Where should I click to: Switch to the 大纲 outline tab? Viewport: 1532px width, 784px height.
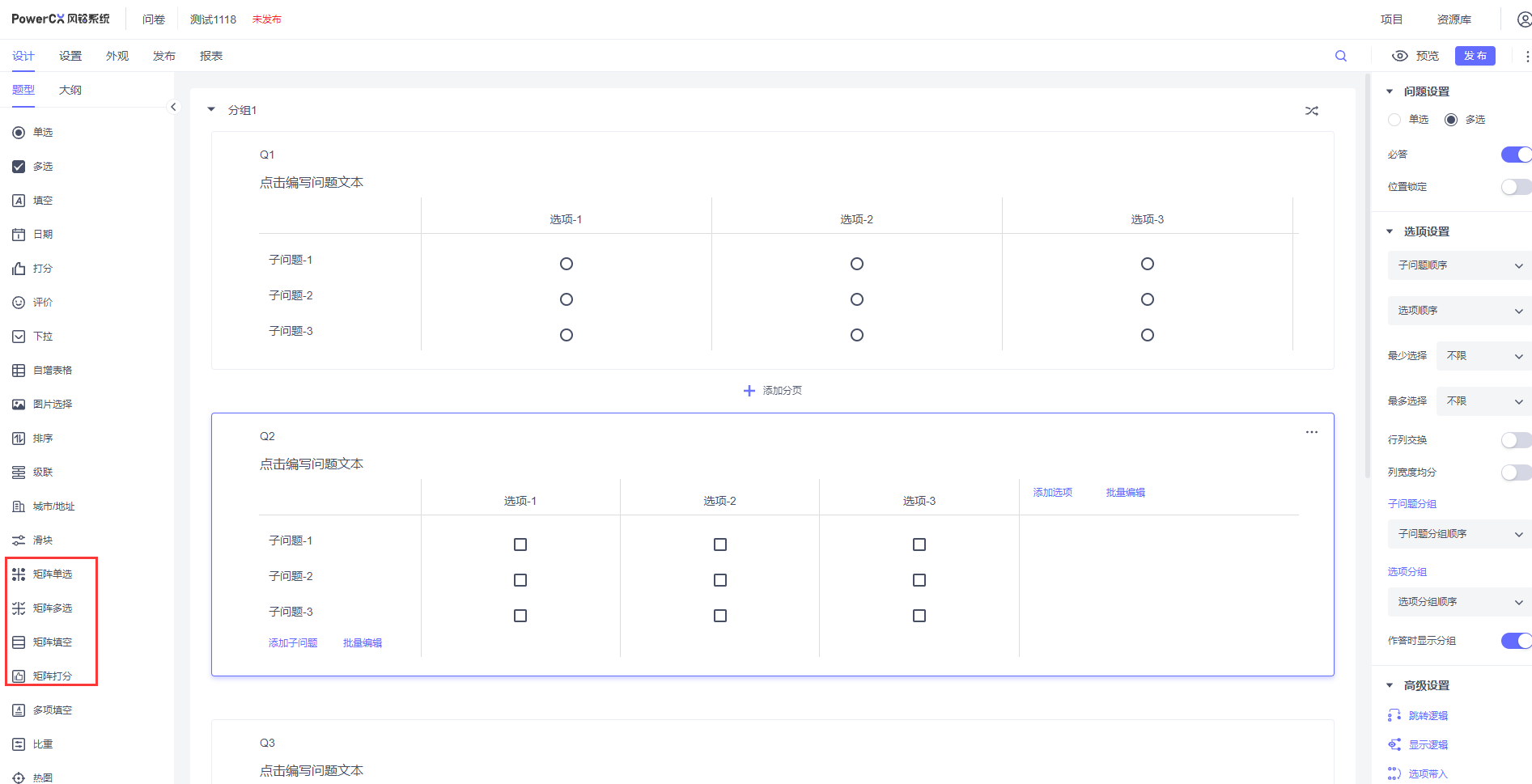[x=70, y=90]
